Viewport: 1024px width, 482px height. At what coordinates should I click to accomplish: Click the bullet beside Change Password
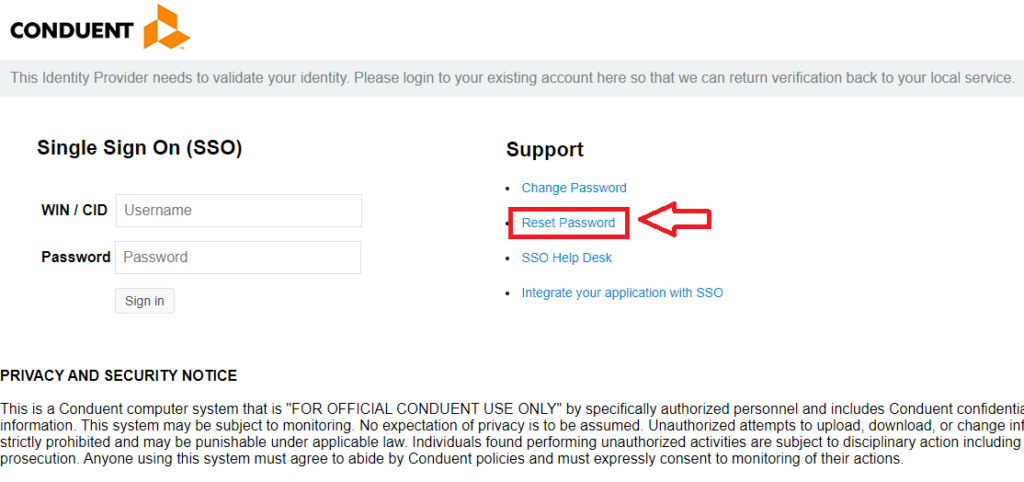pyautogui.click(x=509, y=189)
